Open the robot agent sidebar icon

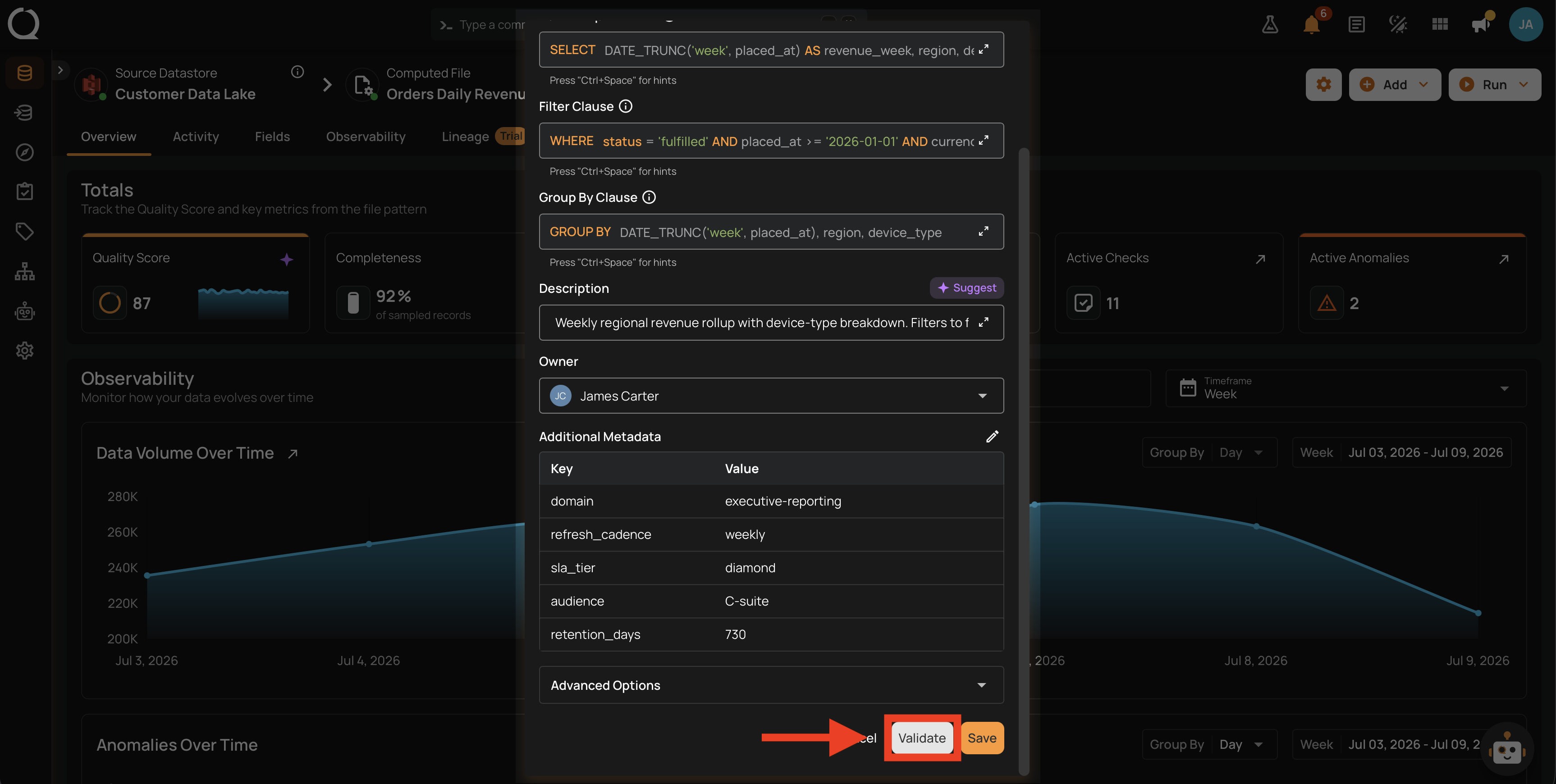tap(25, 311)
